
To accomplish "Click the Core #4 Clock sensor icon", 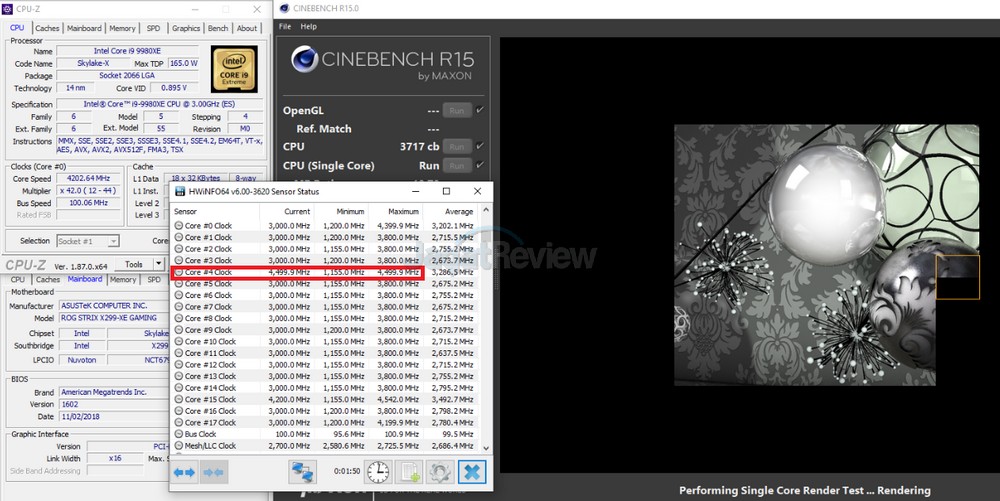I will coord(178,272).
